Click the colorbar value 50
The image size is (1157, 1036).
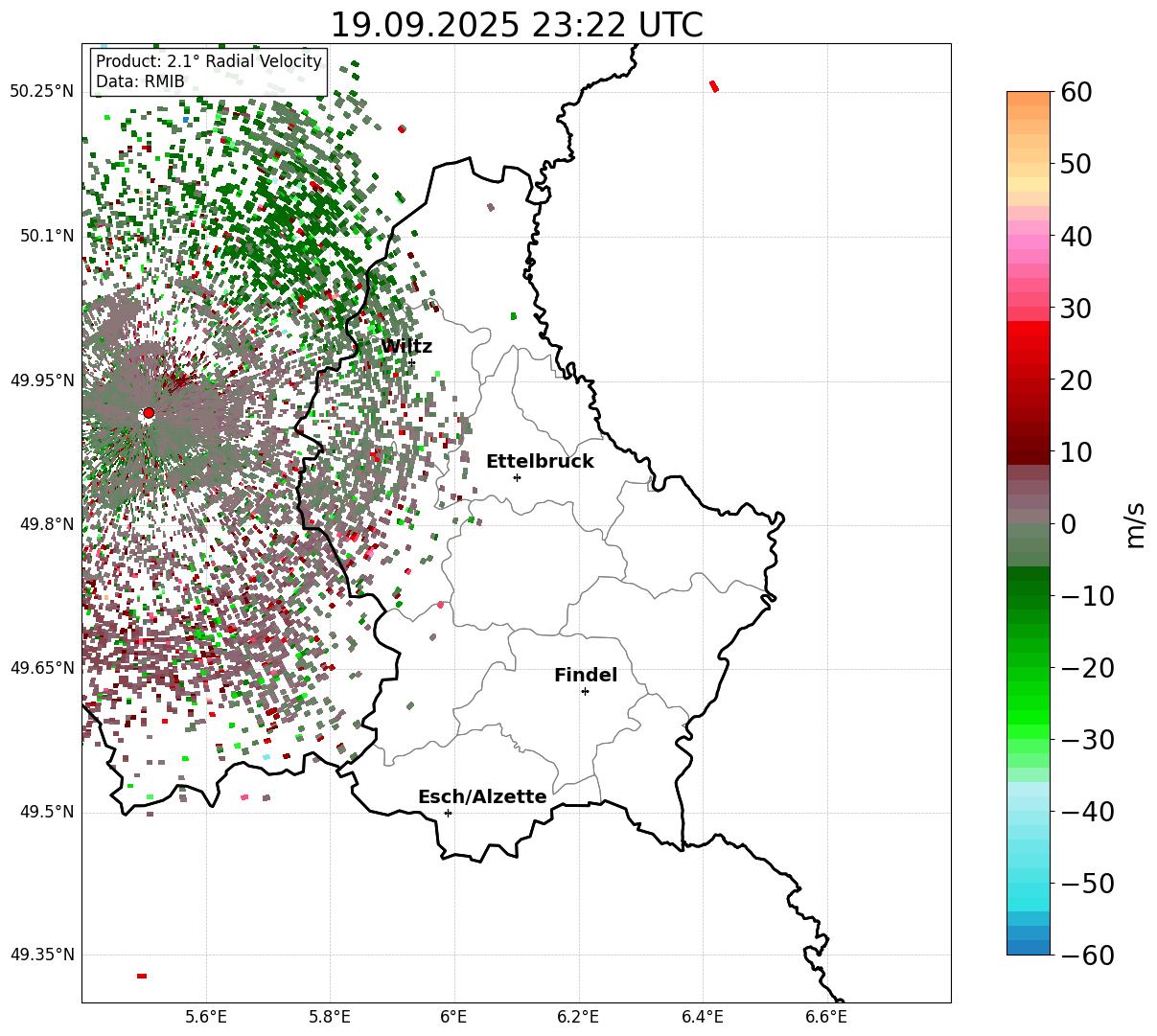point(1075,164)
